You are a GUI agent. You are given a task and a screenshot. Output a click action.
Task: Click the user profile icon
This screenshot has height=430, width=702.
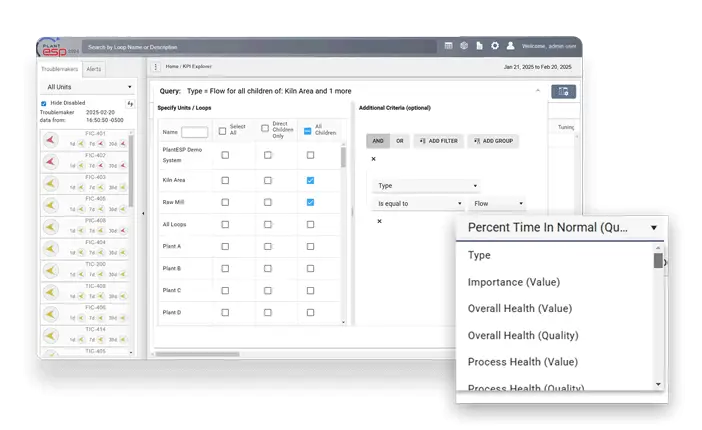tap(511, 45)
